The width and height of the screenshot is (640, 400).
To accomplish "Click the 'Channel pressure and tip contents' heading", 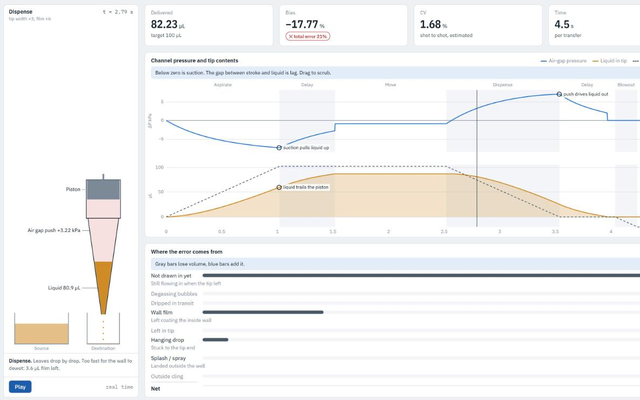I will click(x=194, y=60).
